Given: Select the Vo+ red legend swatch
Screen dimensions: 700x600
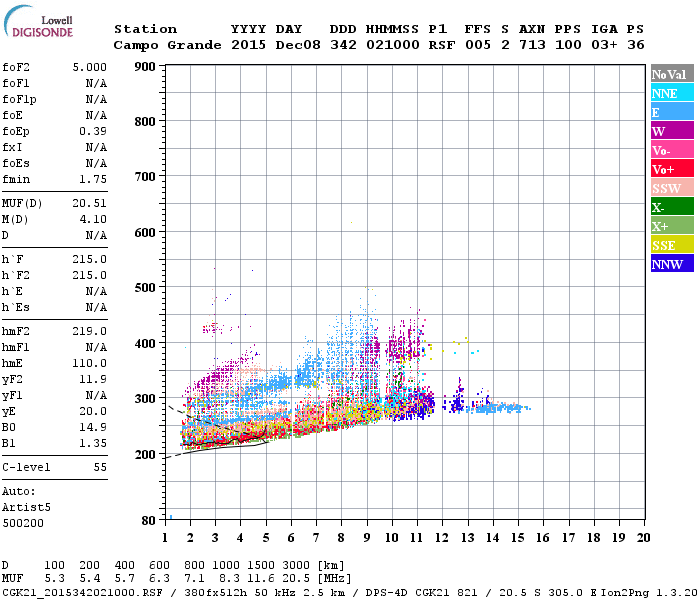Looking at the screenshot, I should coord(672,169).
